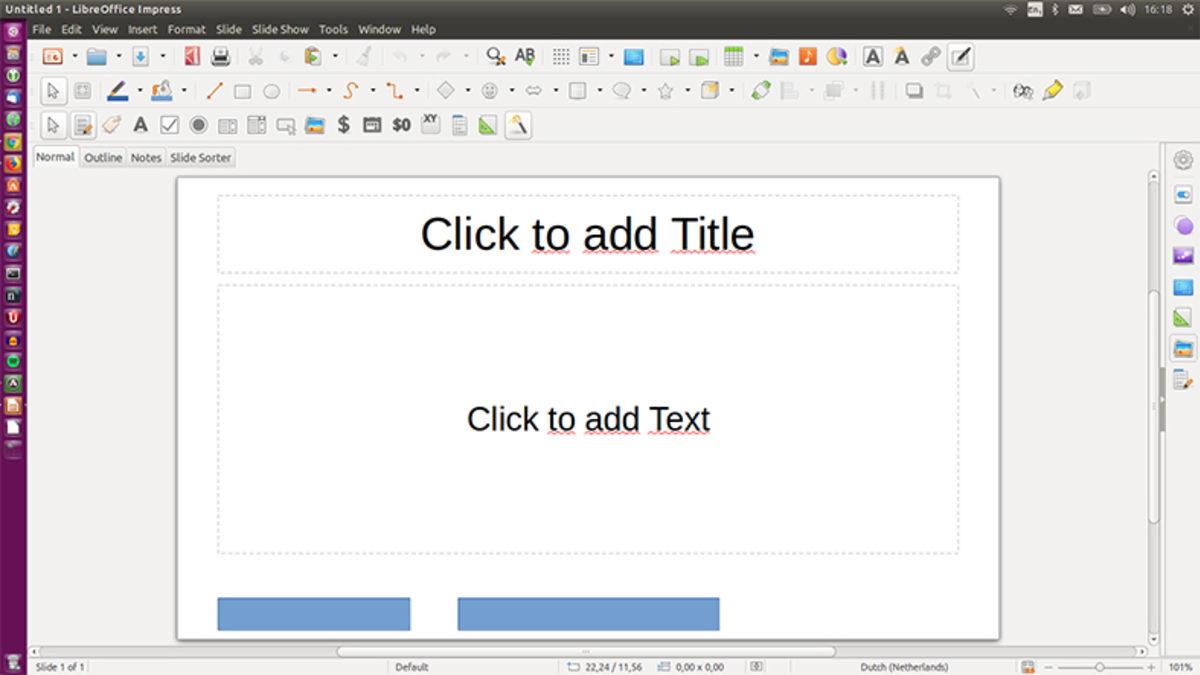Screen dimensions: 1200x675
Task: Click the Spelling check toolbar icon
Action: [524, 56]
